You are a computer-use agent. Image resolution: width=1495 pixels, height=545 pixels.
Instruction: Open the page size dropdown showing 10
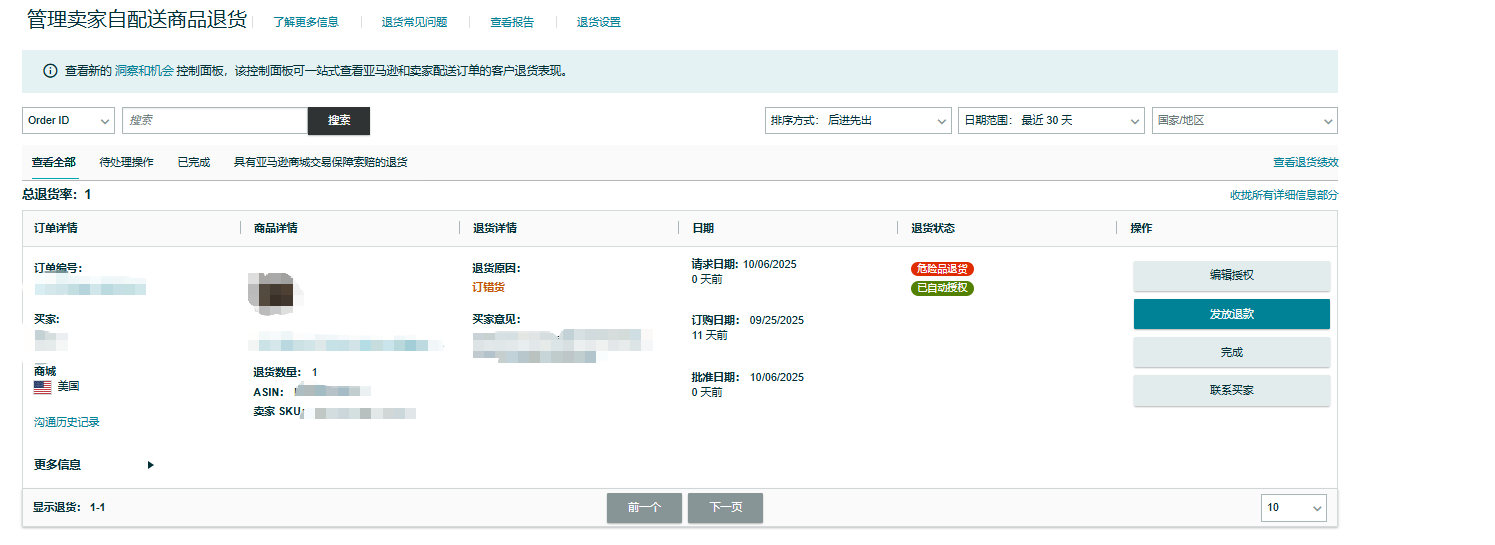click(1293, 508)
